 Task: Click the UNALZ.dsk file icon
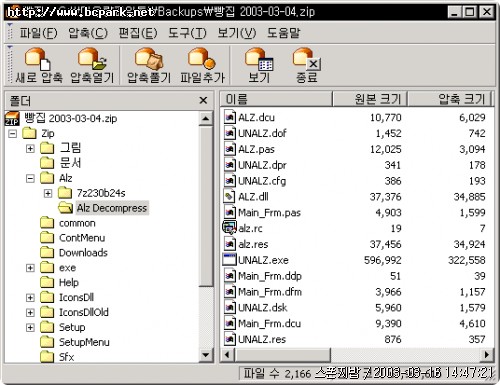pos(230,307)
